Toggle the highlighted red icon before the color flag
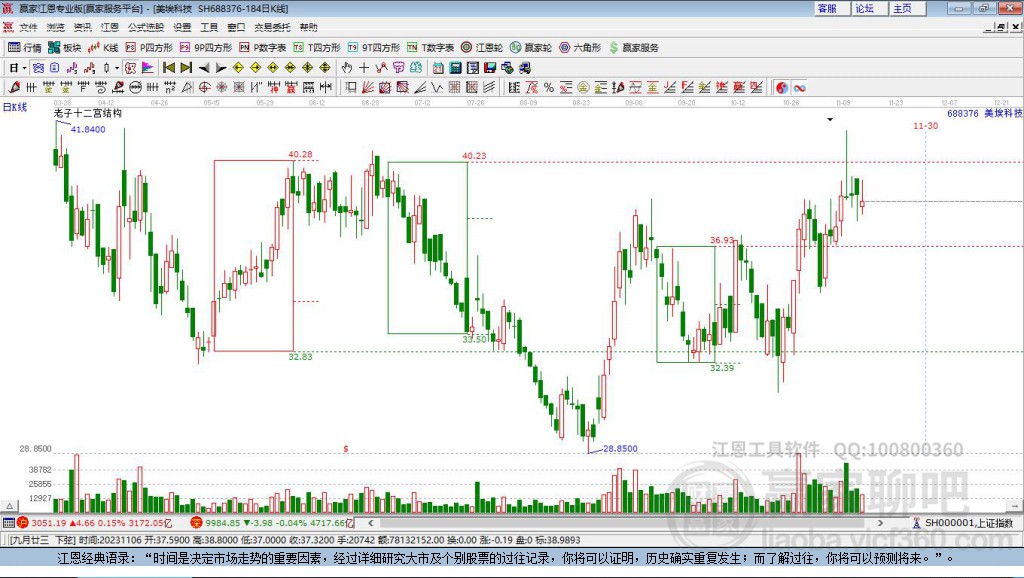 [131, 67]
